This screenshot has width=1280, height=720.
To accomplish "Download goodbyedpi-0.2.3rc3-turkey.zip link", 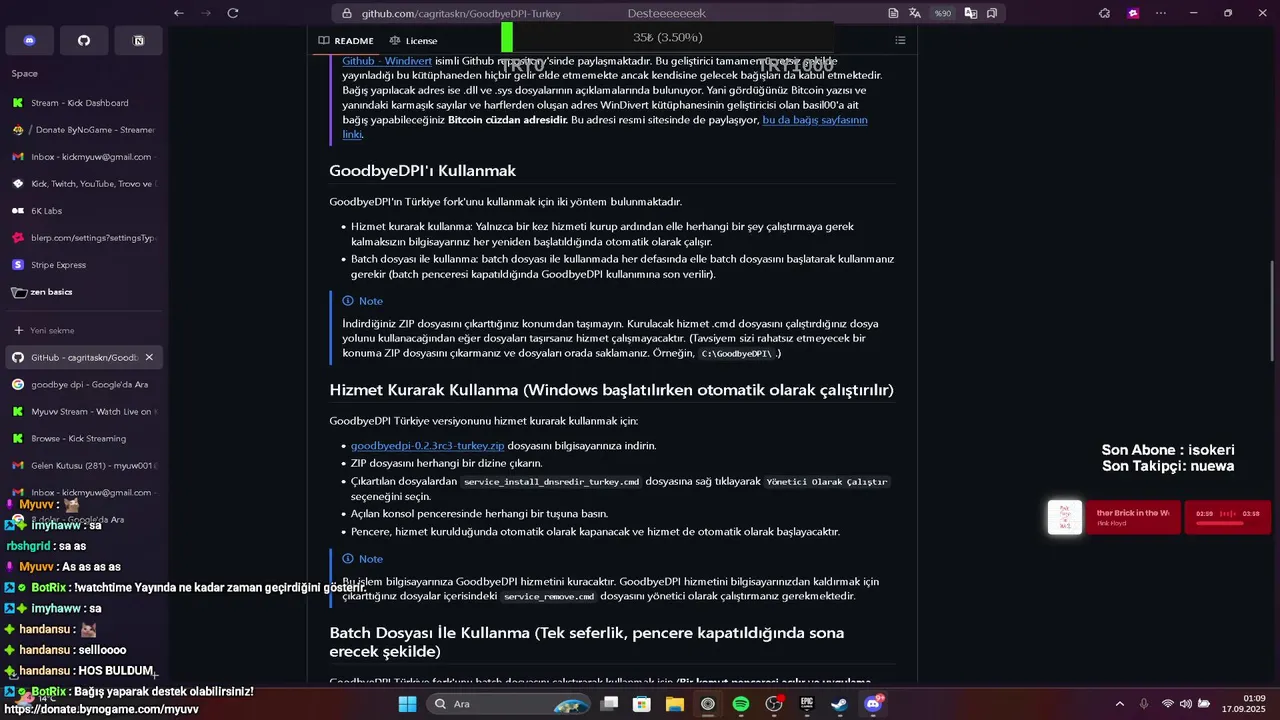I will click(427, 446).
